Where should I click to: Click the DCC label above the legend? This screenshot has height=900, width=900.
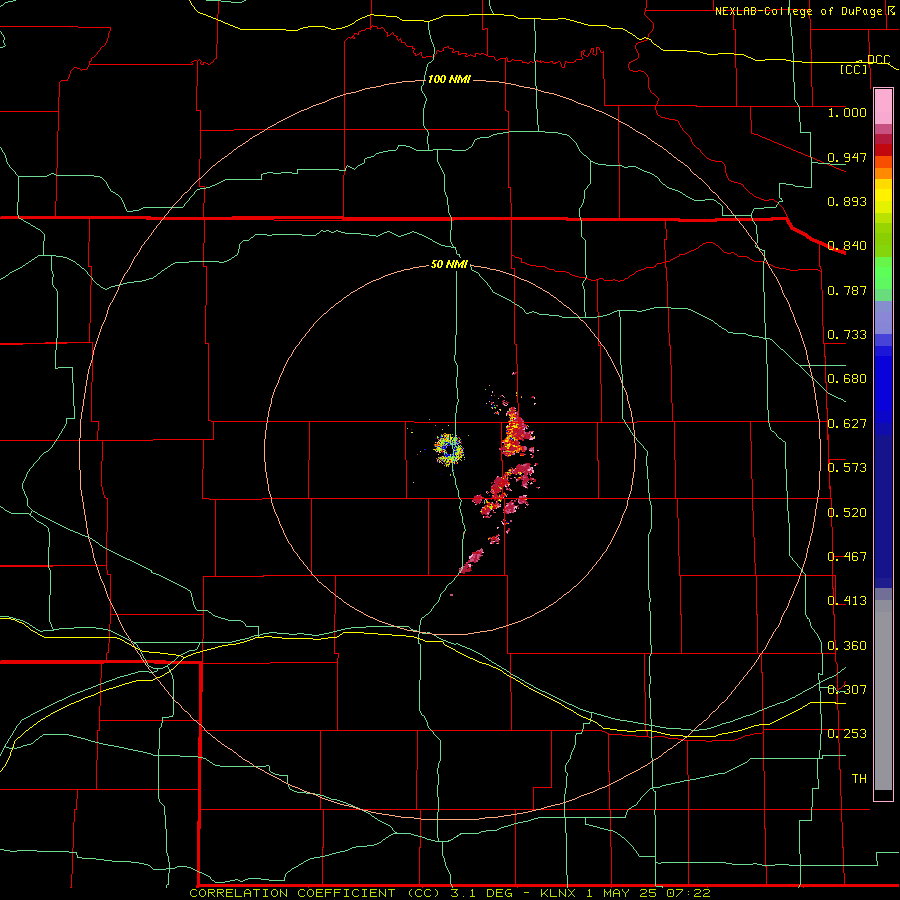coord(878,60)
